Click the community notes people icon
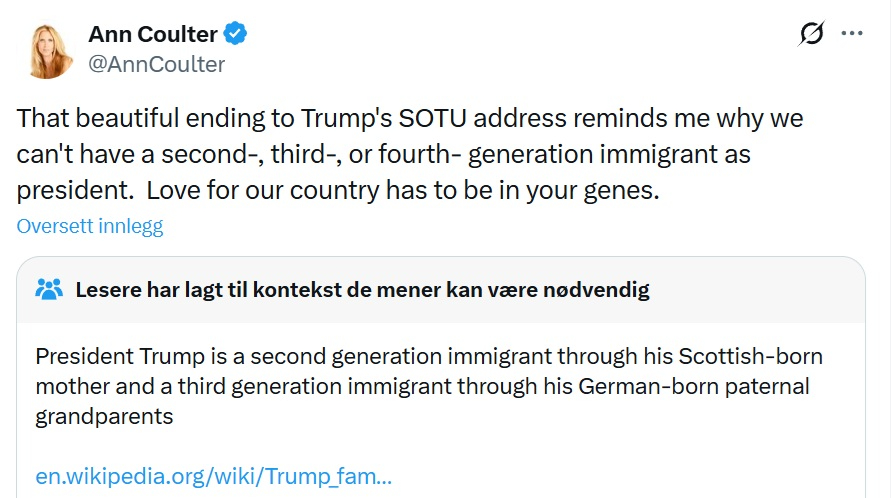Viewport: 891px width, 498px height. click(49, 290)
